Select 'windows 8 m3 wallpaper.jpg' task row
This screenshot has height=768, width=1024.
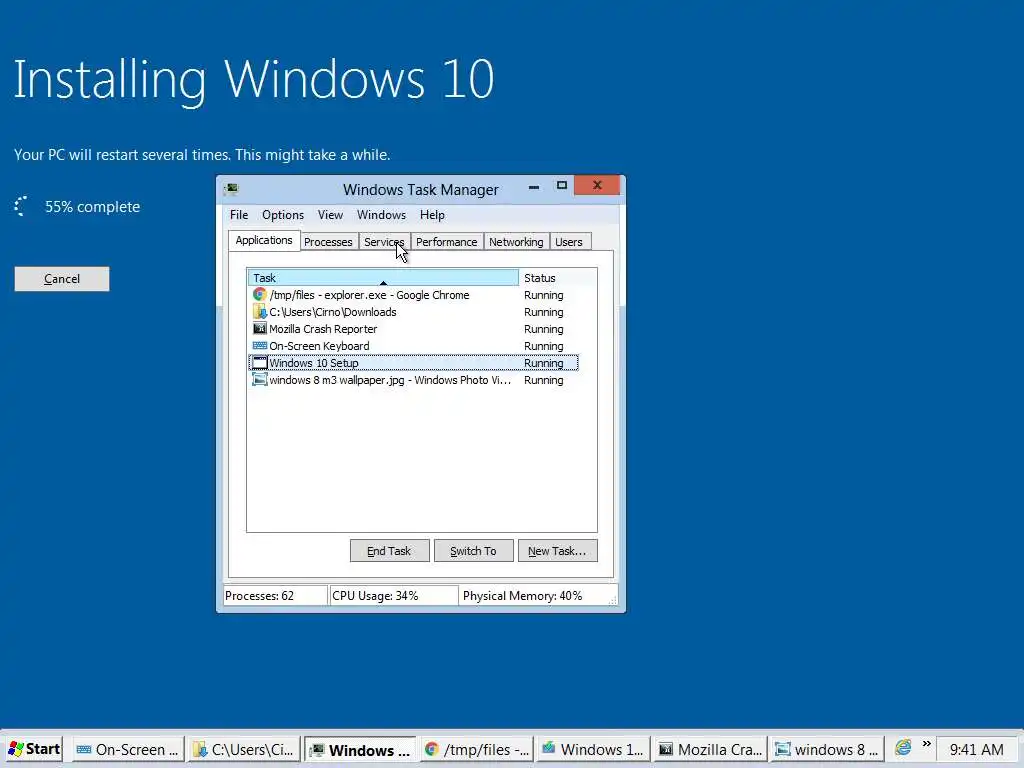pyautogui.click(x=413, y=379)
